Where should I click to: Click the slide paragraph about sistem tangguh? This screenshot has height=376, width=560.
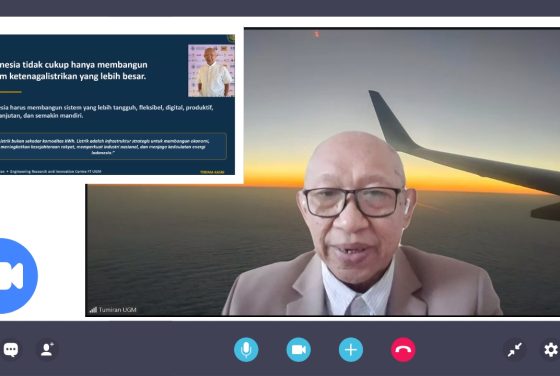106,111
